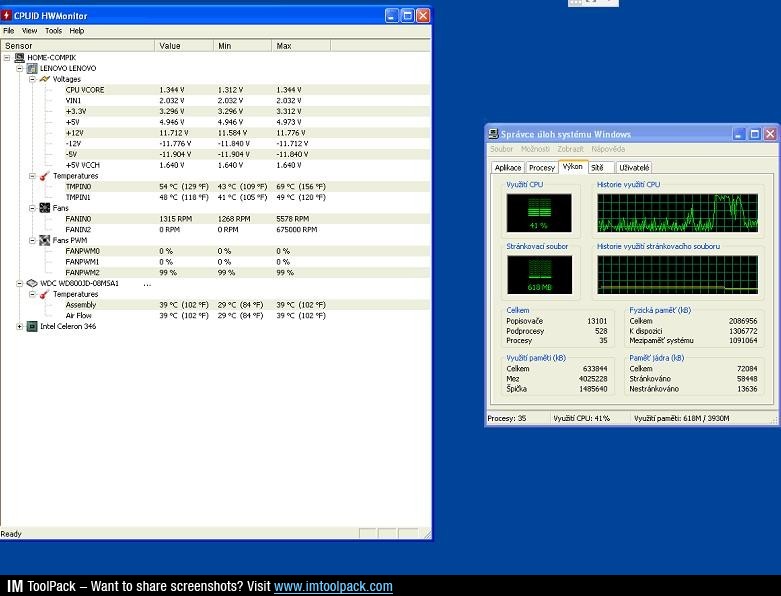Click the HOME-COMPIK computer icon
The height and width of the screenshot is (596, 781).
[19, 58]
